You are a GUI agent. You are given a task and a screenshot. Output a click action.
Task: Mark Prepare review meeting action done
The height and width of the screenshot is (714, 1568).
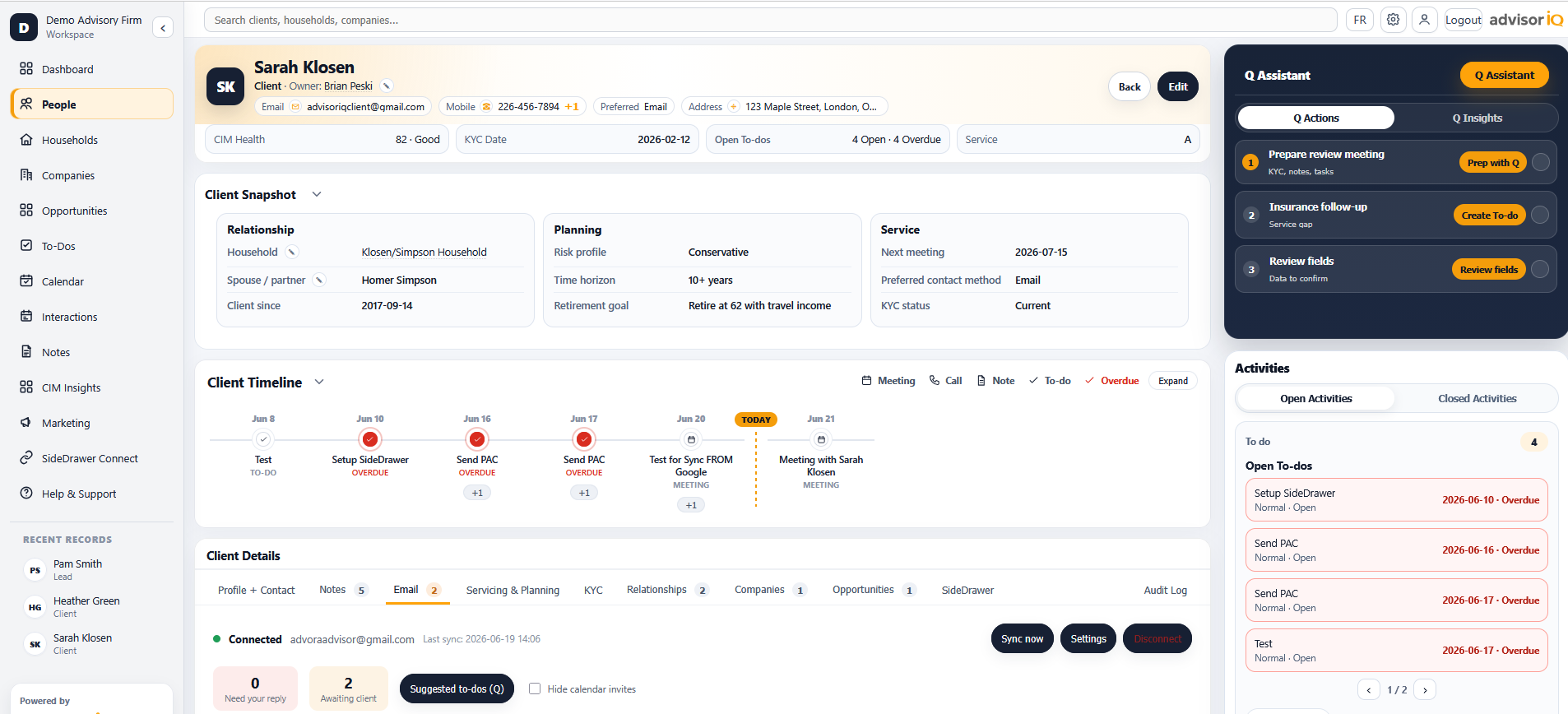[1541, 162]
